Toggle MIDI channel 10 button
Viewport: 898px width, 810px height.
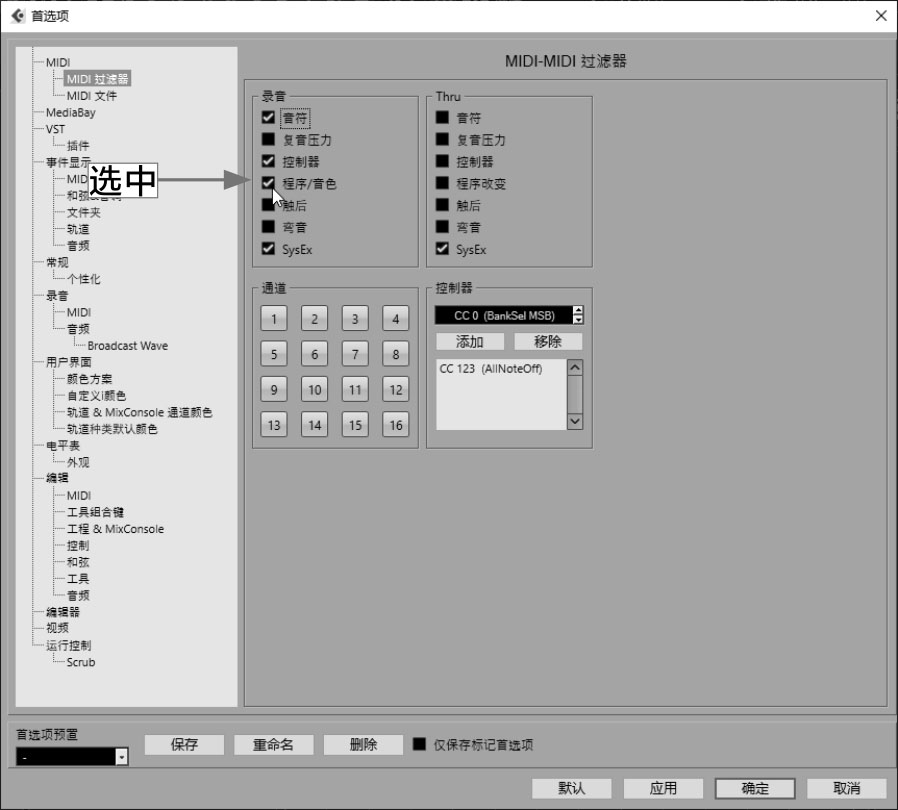click(x=314, y=390)
